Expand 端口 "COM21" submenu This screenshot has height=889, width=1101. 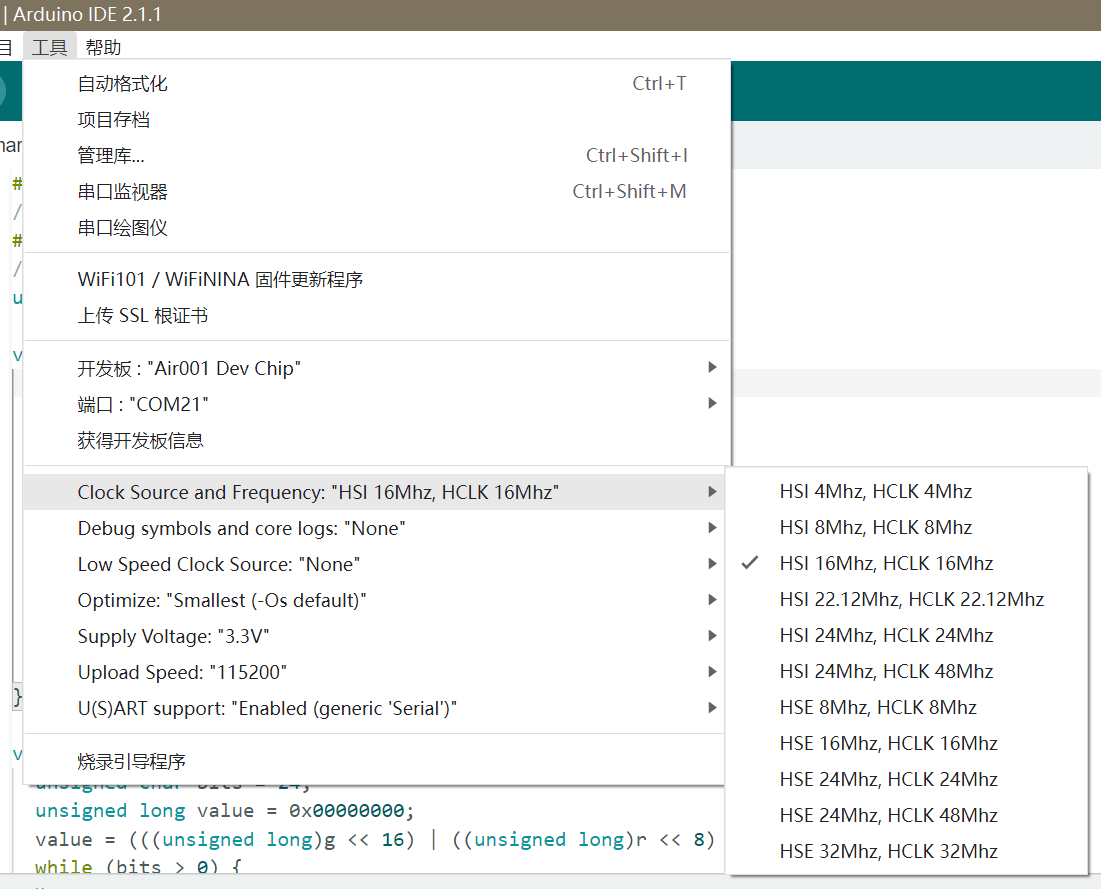(x=377, y=404)
